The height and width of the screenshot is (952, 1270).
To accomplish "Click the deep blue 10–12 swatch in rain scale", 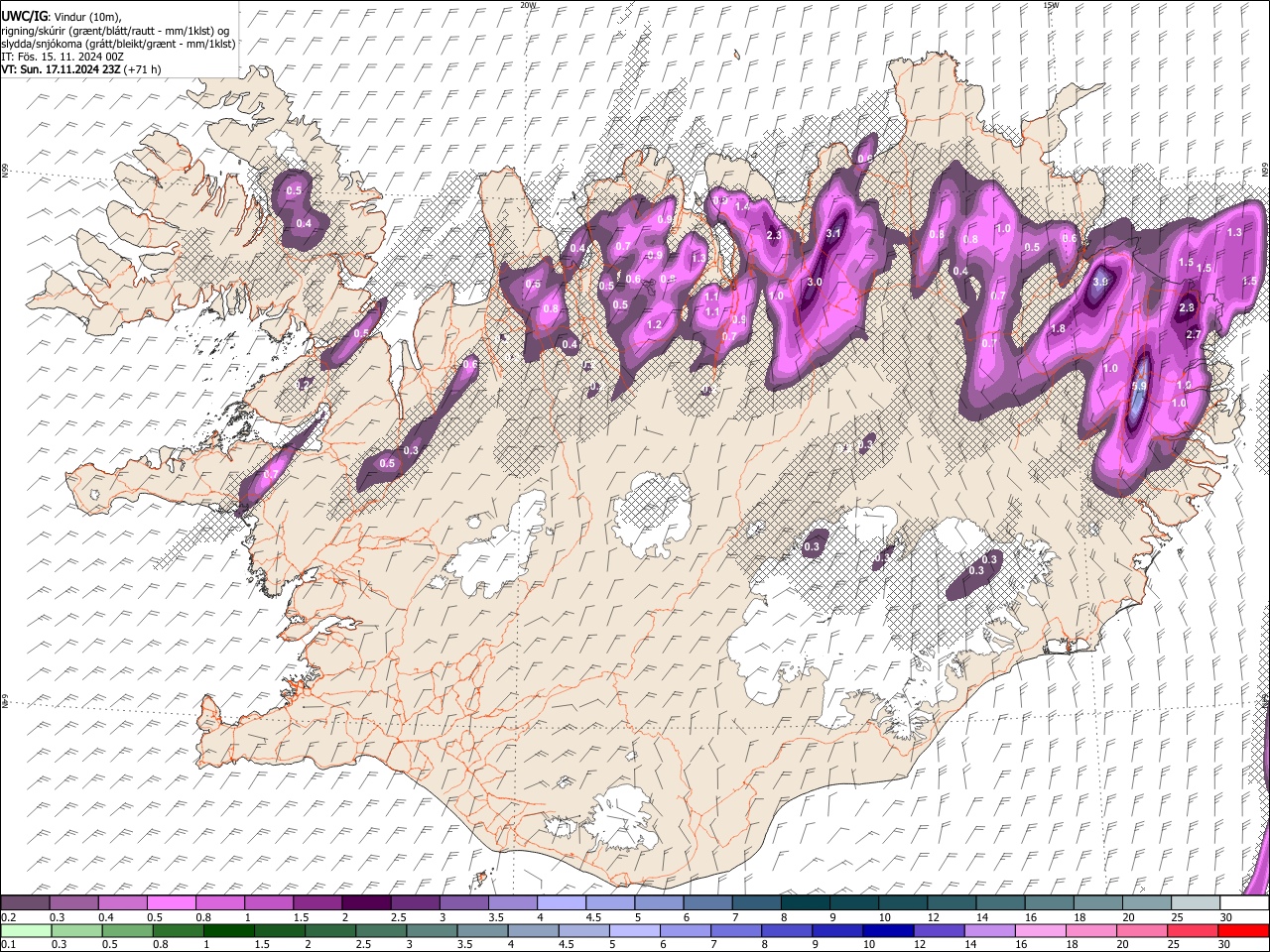I will coord(887,930).
